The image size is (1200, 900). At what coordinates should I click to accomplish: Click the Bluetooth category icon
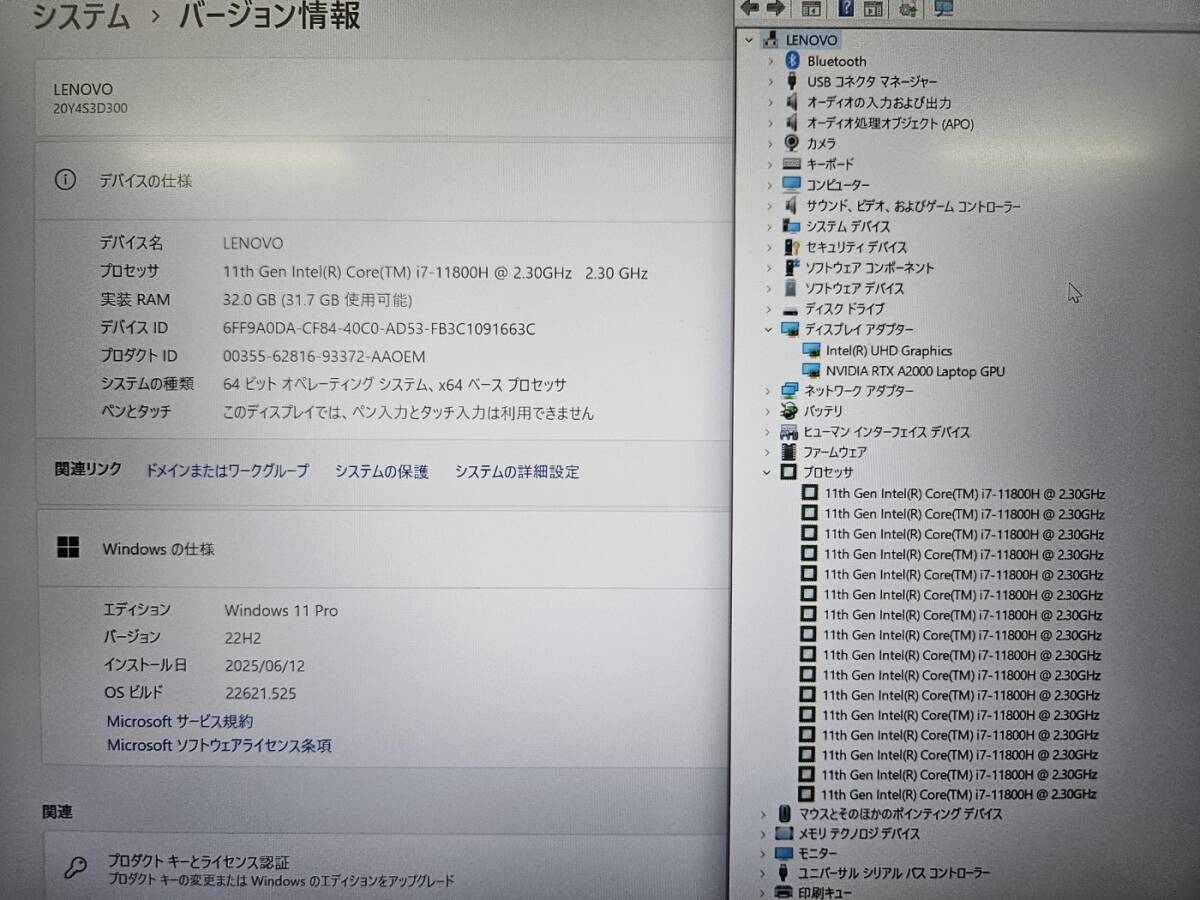click(792, 61)
